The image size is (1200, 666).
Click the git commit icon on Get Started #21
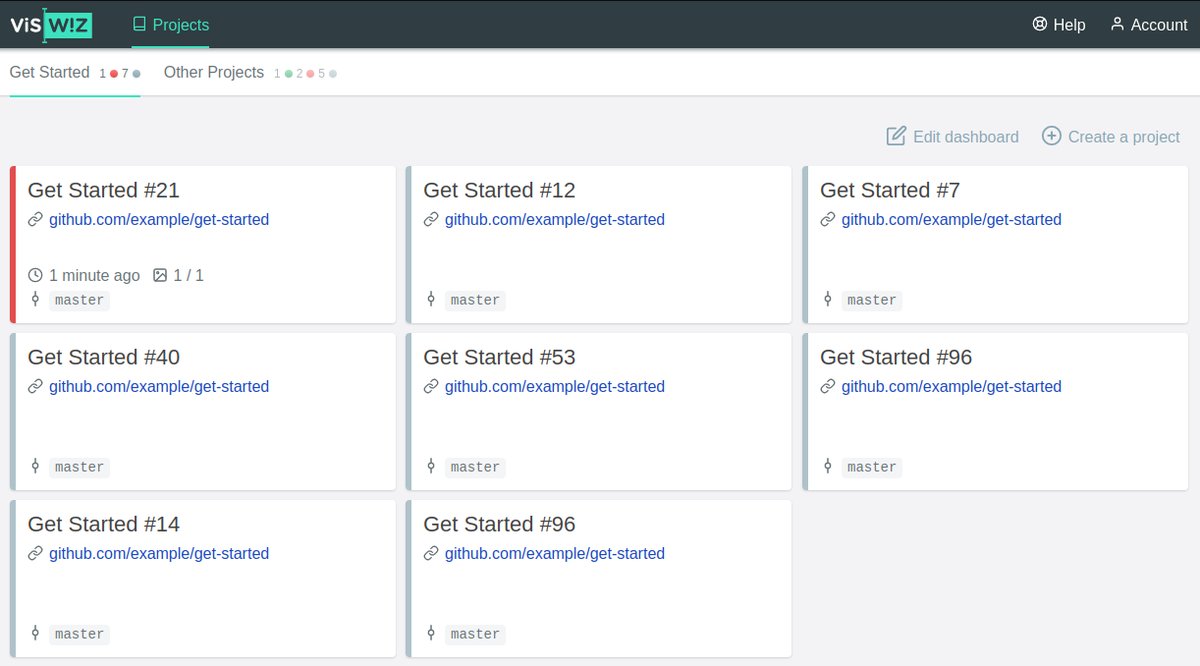pos(35,299)
